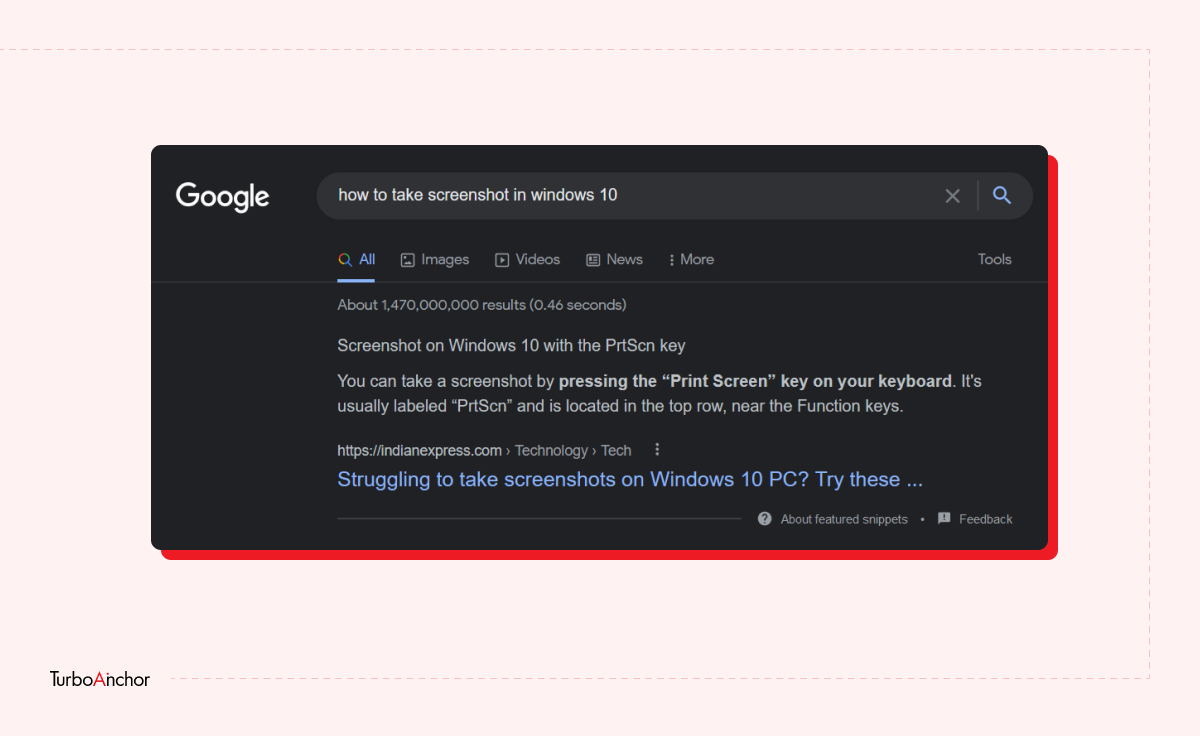Click the Videos tab play icon
The width and height of the screenshot is (1200, 736).
tap(502, 260)
